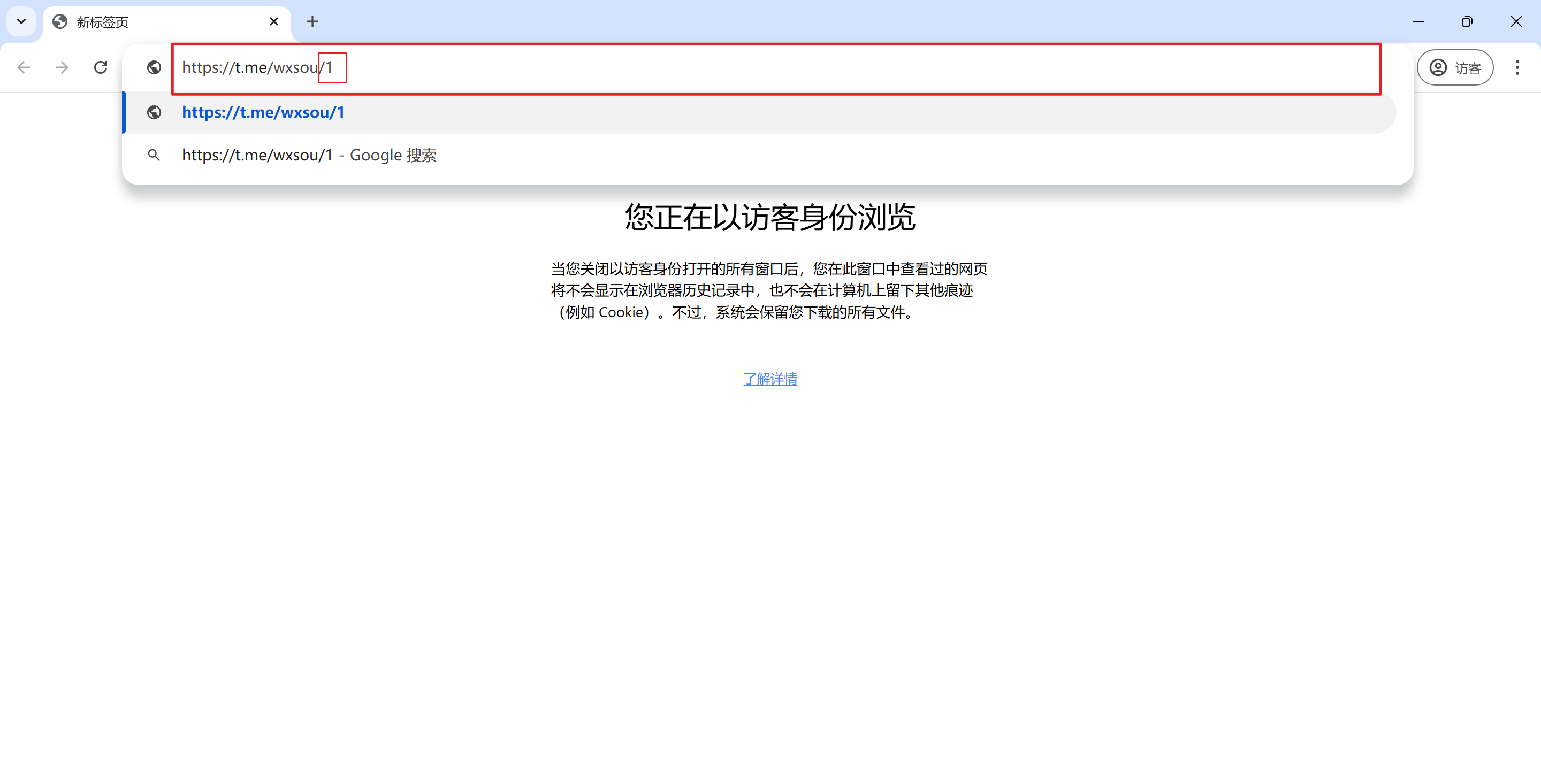
Task: Click magnifier icon of Google search suggestion
Action: [x=154, y=156]
